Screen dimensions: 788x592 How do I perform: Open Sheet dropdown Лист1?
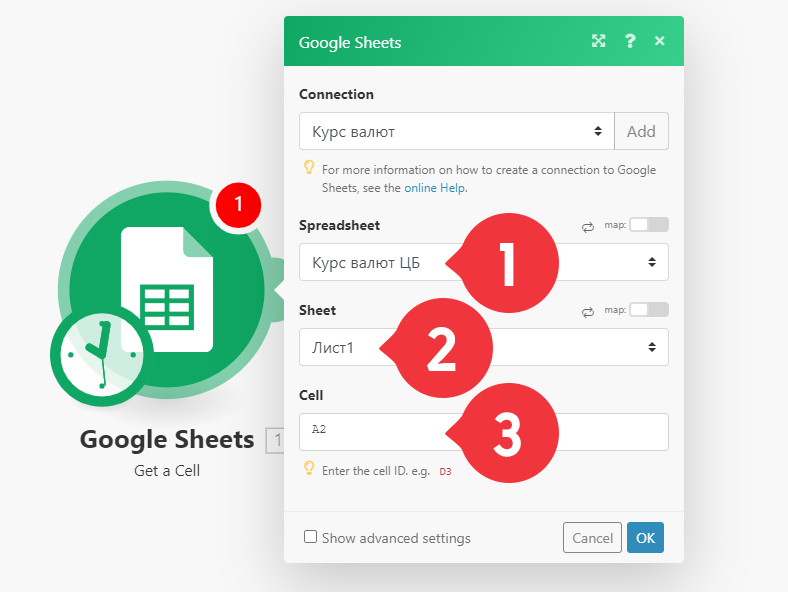484,347
